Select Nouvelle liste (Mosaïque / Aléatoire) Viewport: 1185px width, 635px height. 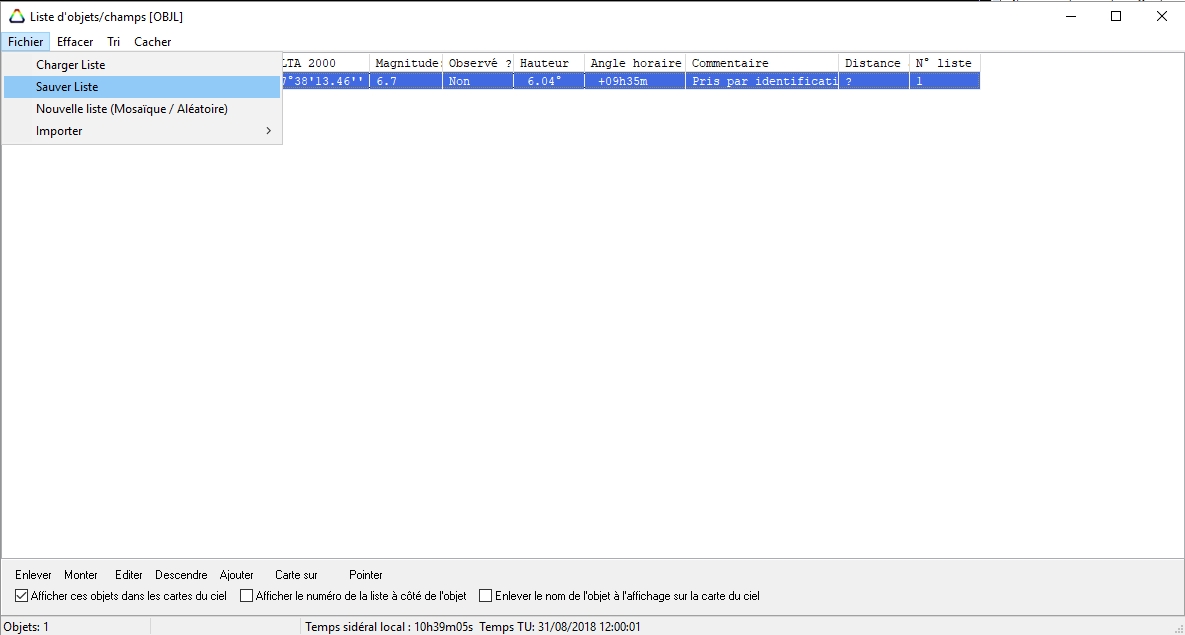coord(132,109)
